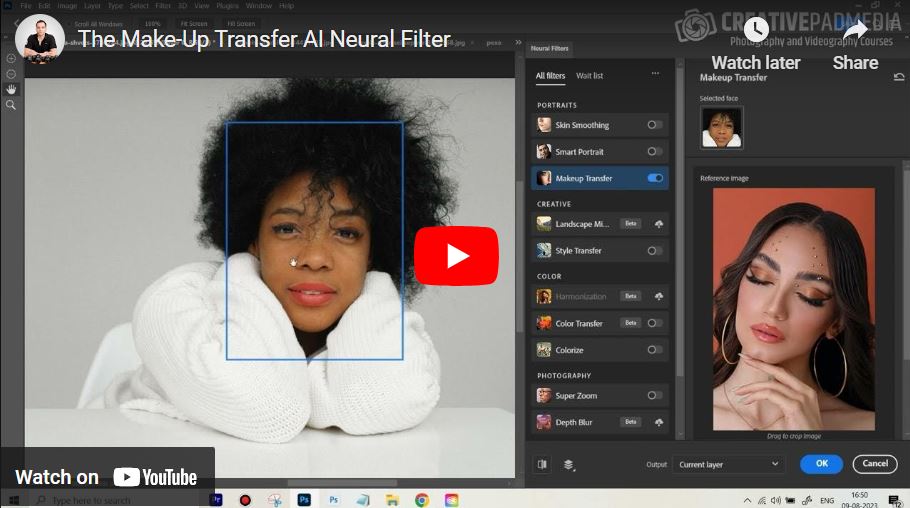Viewport: 910px width, 508px height.
Task: Open the Output Current layer dropdown
Action: [x=728, y=464]
